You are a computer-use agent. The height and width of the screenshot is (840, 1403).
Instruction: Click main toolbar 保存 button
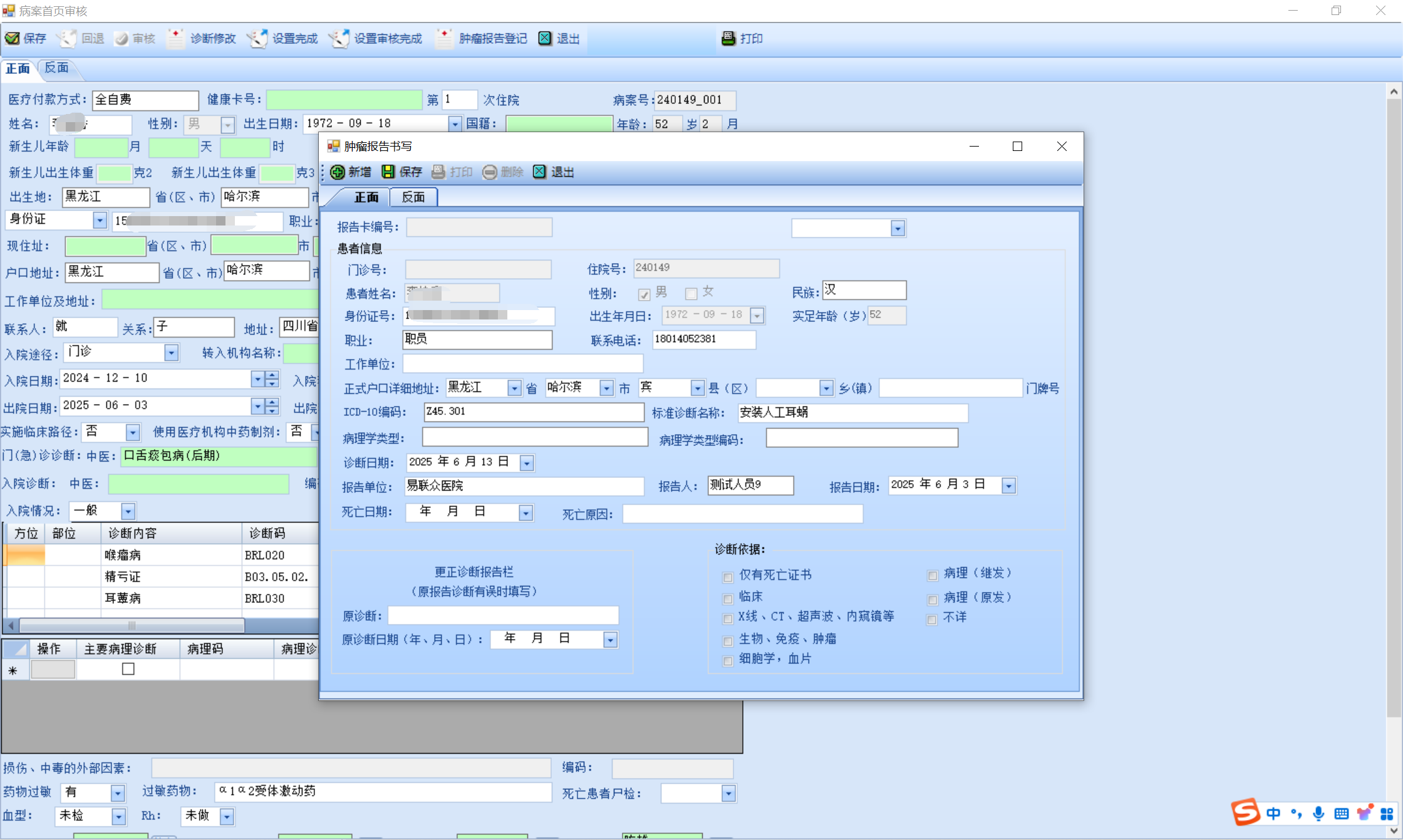(26, 38)
